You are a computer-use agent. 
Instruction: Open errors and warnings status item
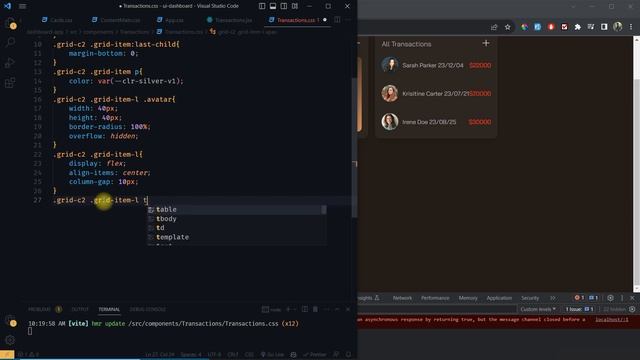coord(28,355)
